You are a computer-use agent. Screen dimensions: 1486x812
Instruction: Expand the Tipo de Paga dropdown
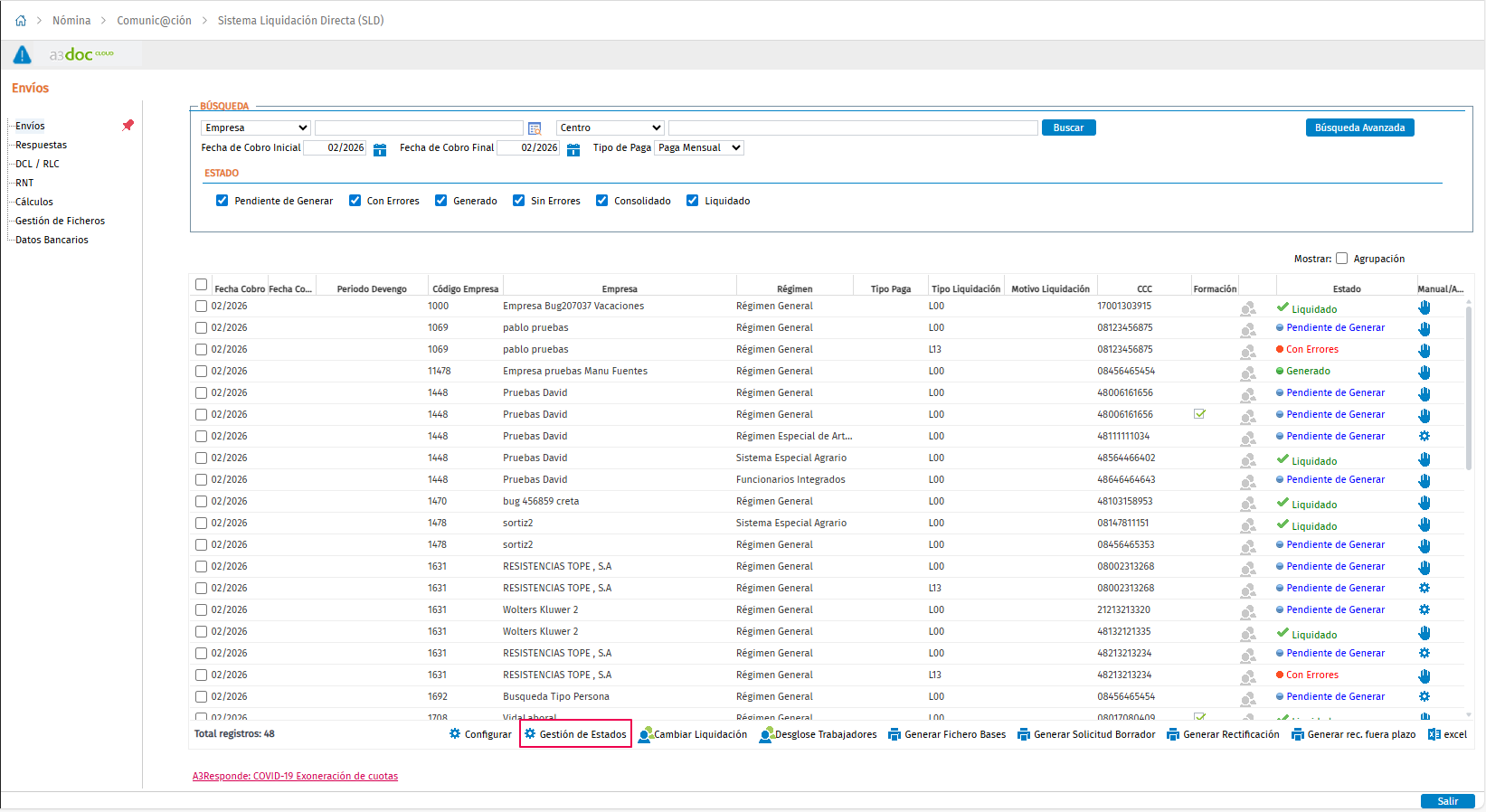tap(699, 148)
